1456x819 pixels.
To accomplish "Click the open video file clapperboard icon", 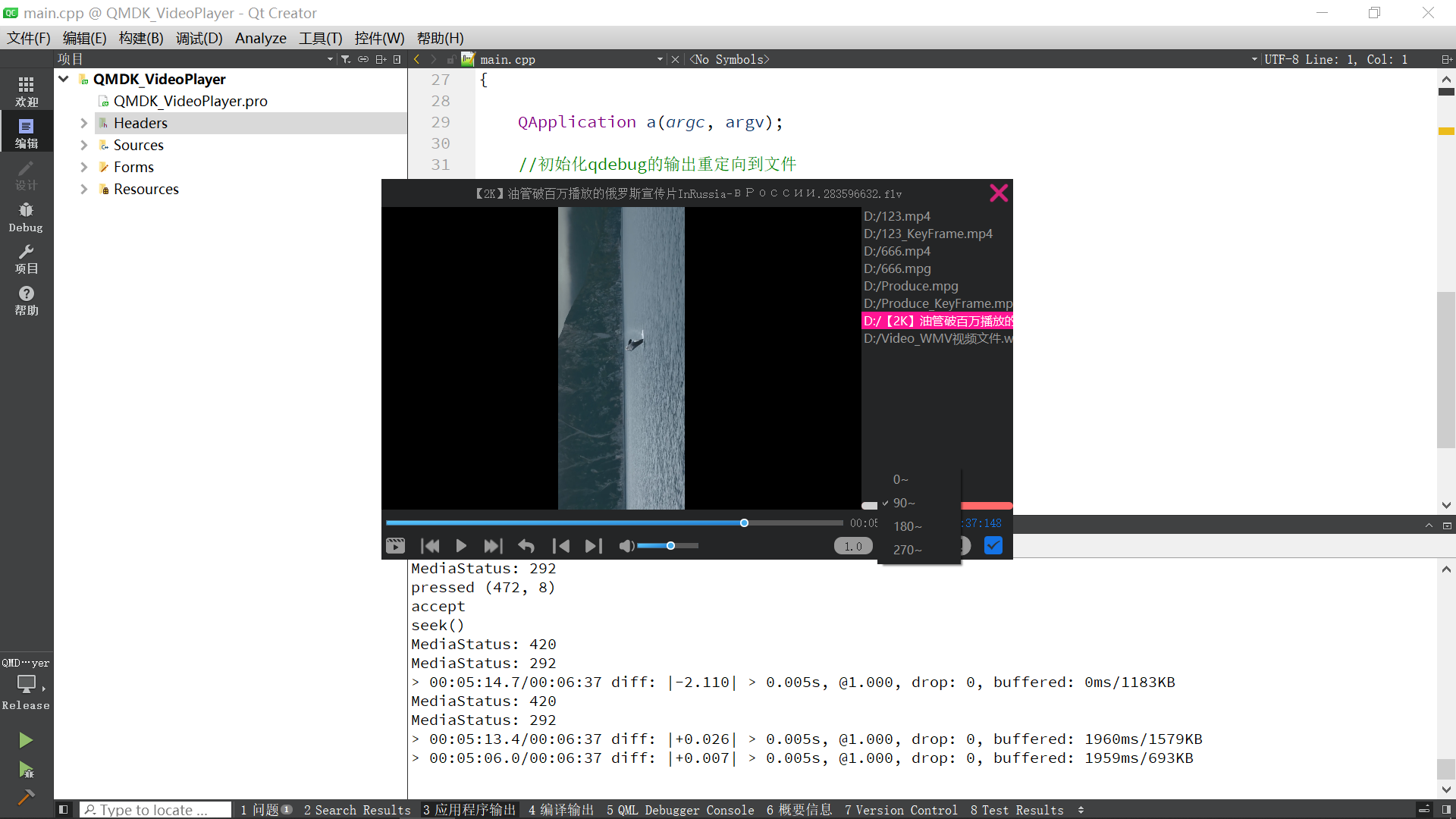I will click(x=395, y=546).
